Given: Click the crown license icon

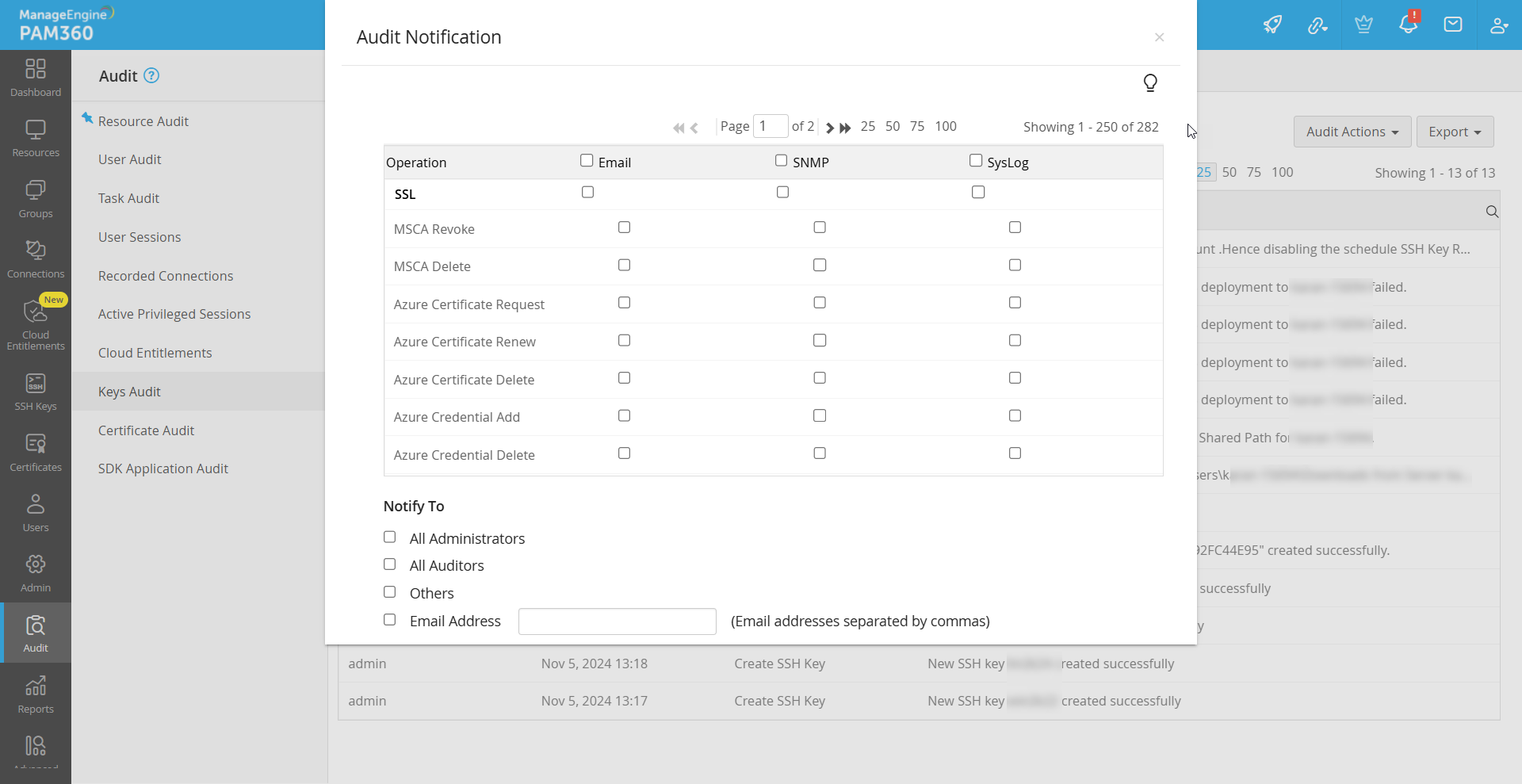Looking at the screenshot, I should pyautogui.click(x=1363, y=25).
